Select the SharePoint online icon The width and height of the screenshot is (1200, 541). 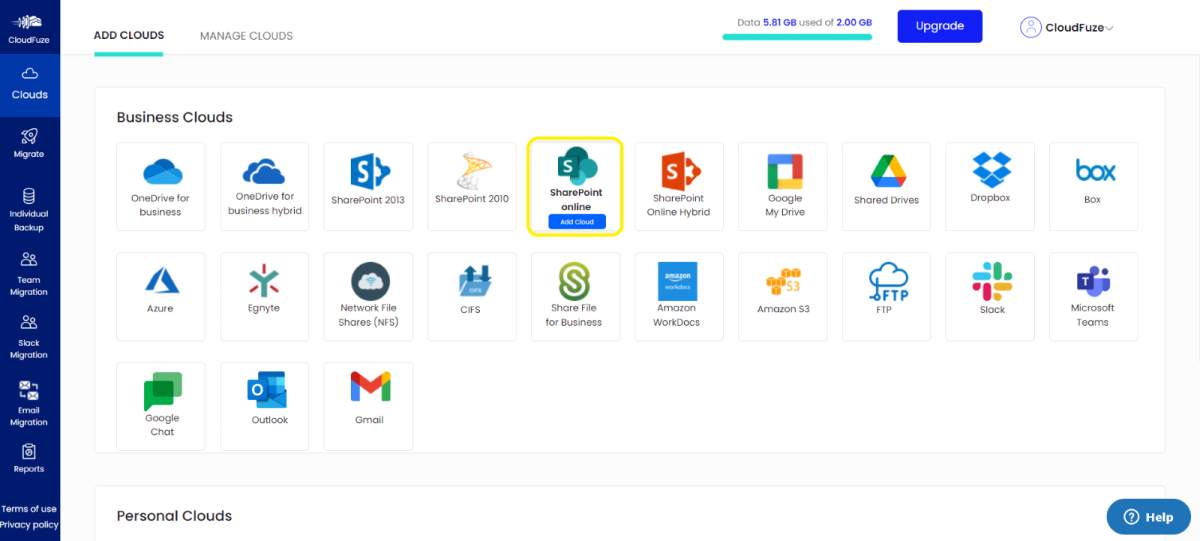(575, 165)
